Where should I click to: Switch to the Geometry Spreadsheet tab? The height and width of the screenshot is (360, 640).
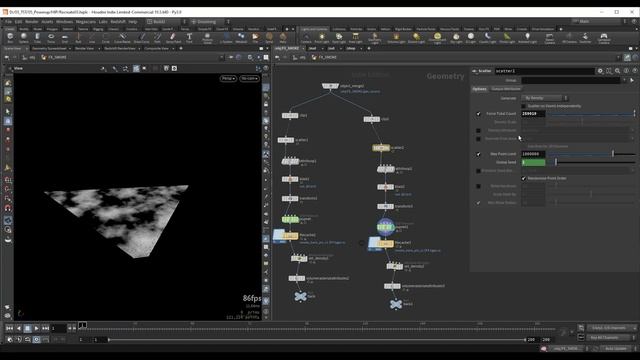pyautogui.click(x=49, y=49)
